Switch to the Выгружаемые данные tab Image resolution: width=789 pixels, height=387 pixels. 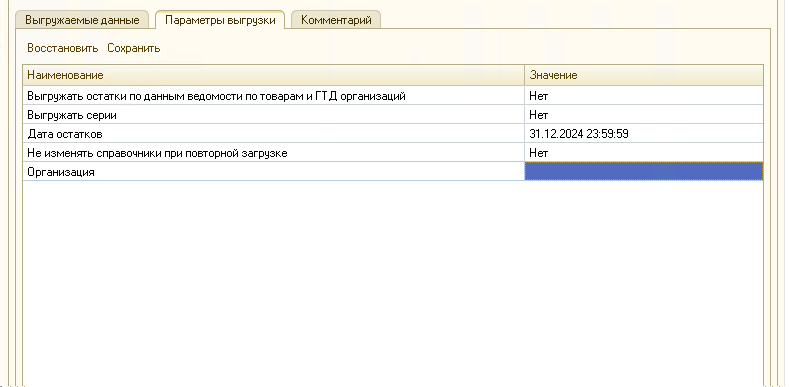pos(83,21)
